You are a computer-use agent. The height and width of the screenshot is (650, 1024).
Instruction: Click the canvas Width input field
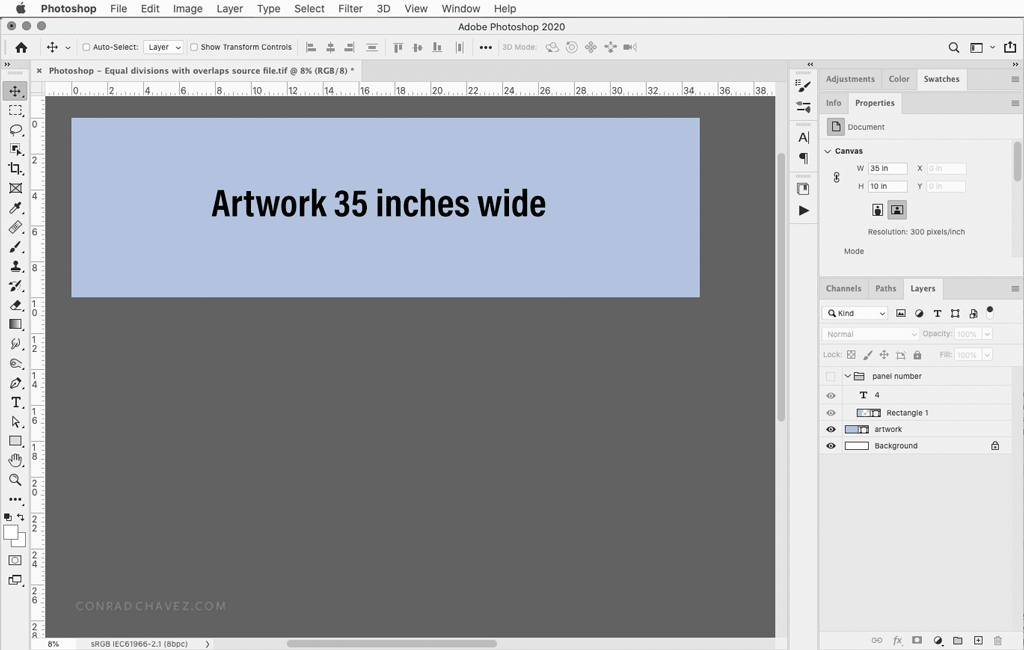tap(888, 169)
